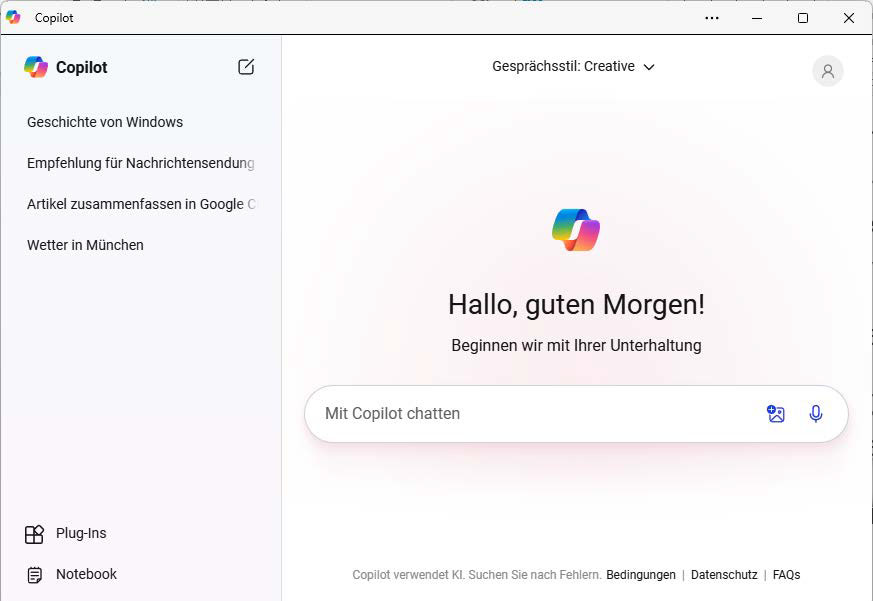Click 'Copilot verwendet KI' disclaimer text
The height and width of the screenshot is (601, 873).
click(477, 575)
